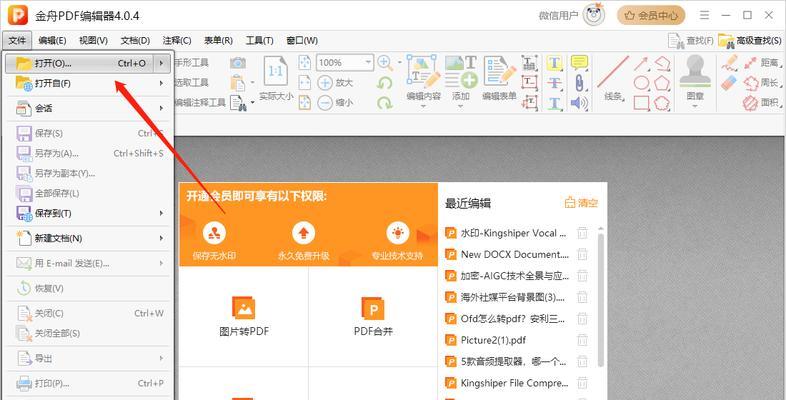Viewport: 786px width, 400px height.
Task: Click the snapshot camera icon in the toolbar
Action: [x=238, y=63]
